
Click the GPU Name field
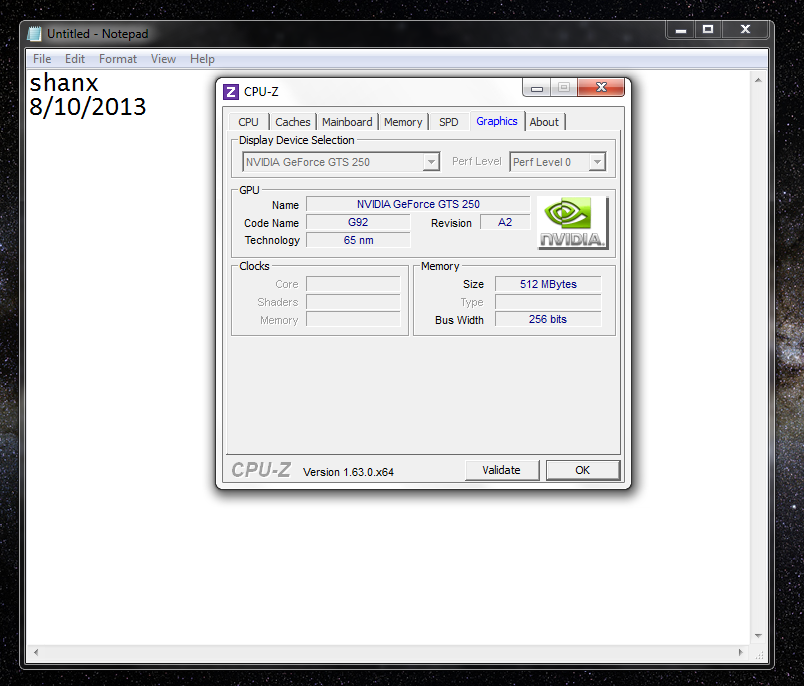pyautogui.click(x=418, y=204)
